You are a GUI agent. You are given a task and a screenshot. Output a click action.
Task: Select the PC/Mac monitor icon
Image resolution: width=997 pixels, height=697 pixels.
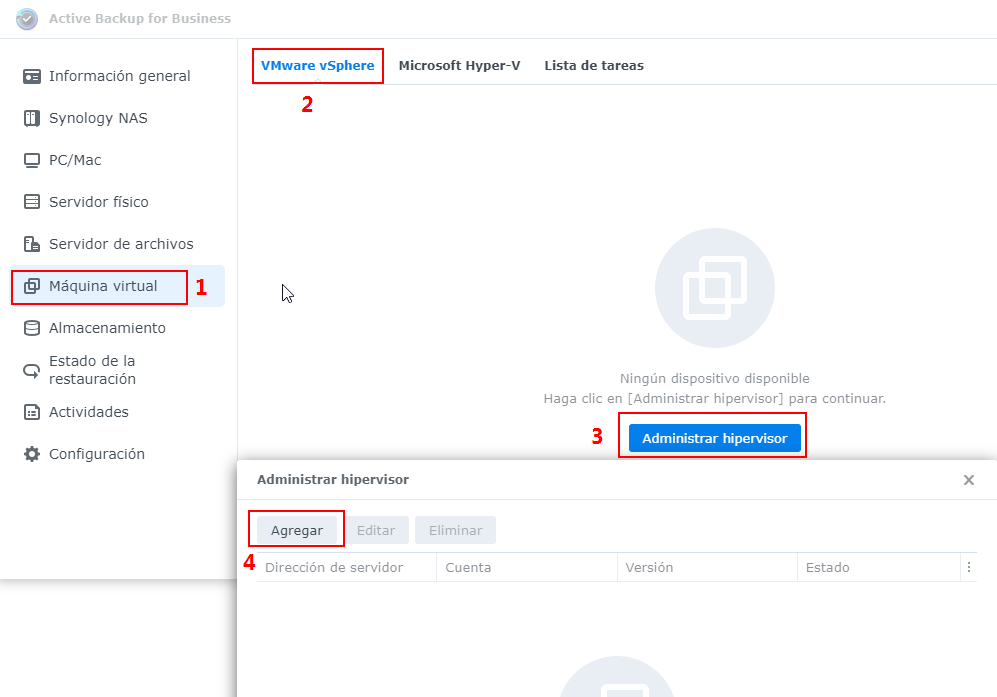(32, 160)
